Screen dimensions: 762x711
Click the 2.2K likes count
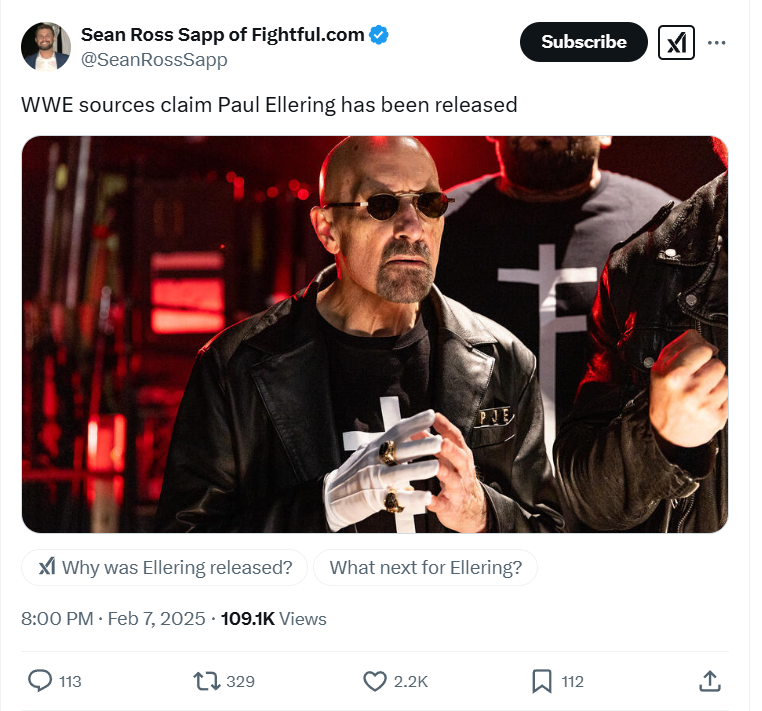pos(410,682)
